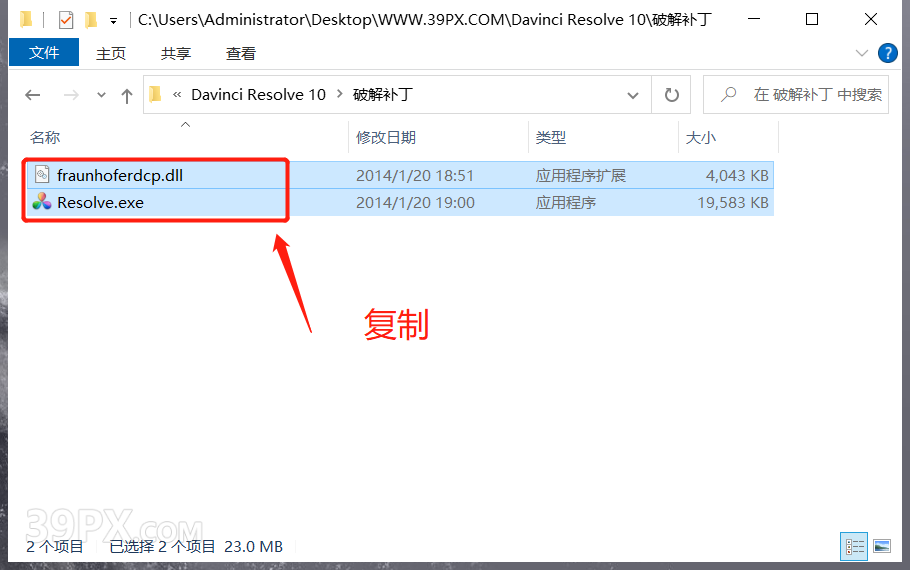Click the fraunhoferdcp.dll file icon

[x=42, y=175]
